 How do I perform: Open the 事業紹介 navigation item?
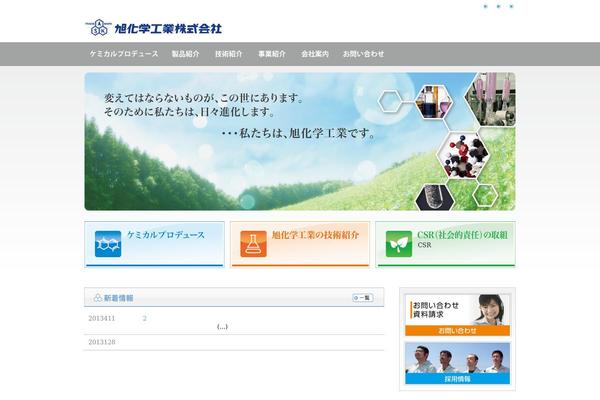(x=272, y=54)
